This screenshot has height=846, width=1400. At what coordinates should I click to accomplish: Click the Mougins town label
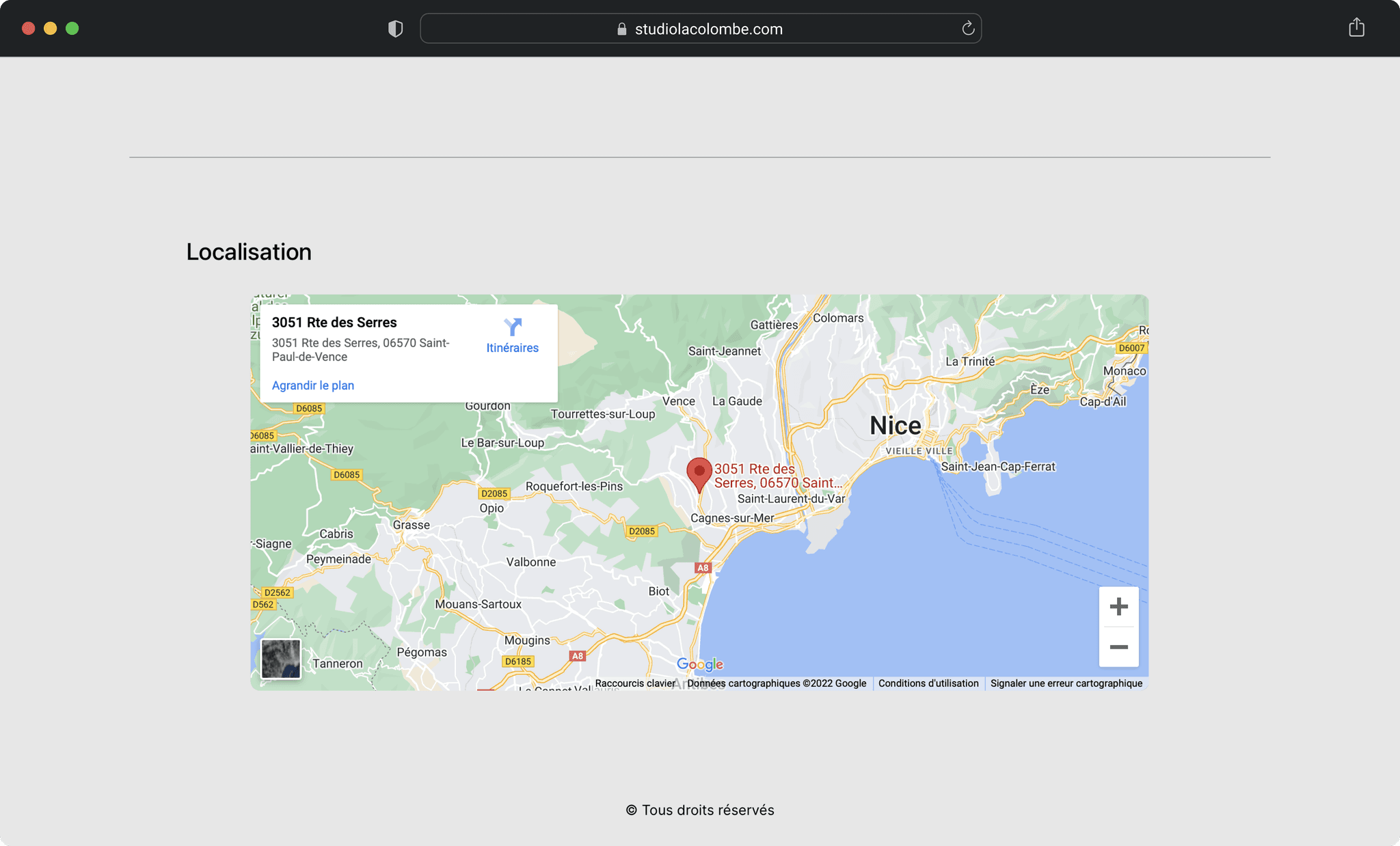527,640
